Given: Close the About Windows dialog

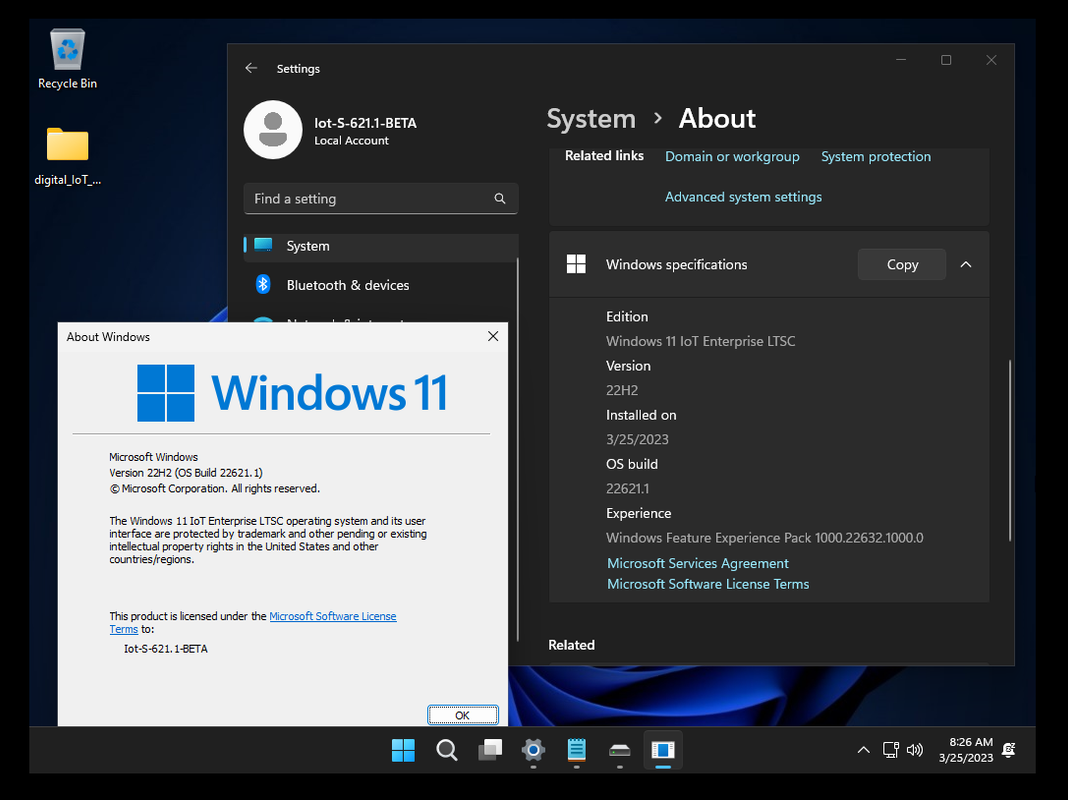Looking at the screenshot, I should (493, 336).
